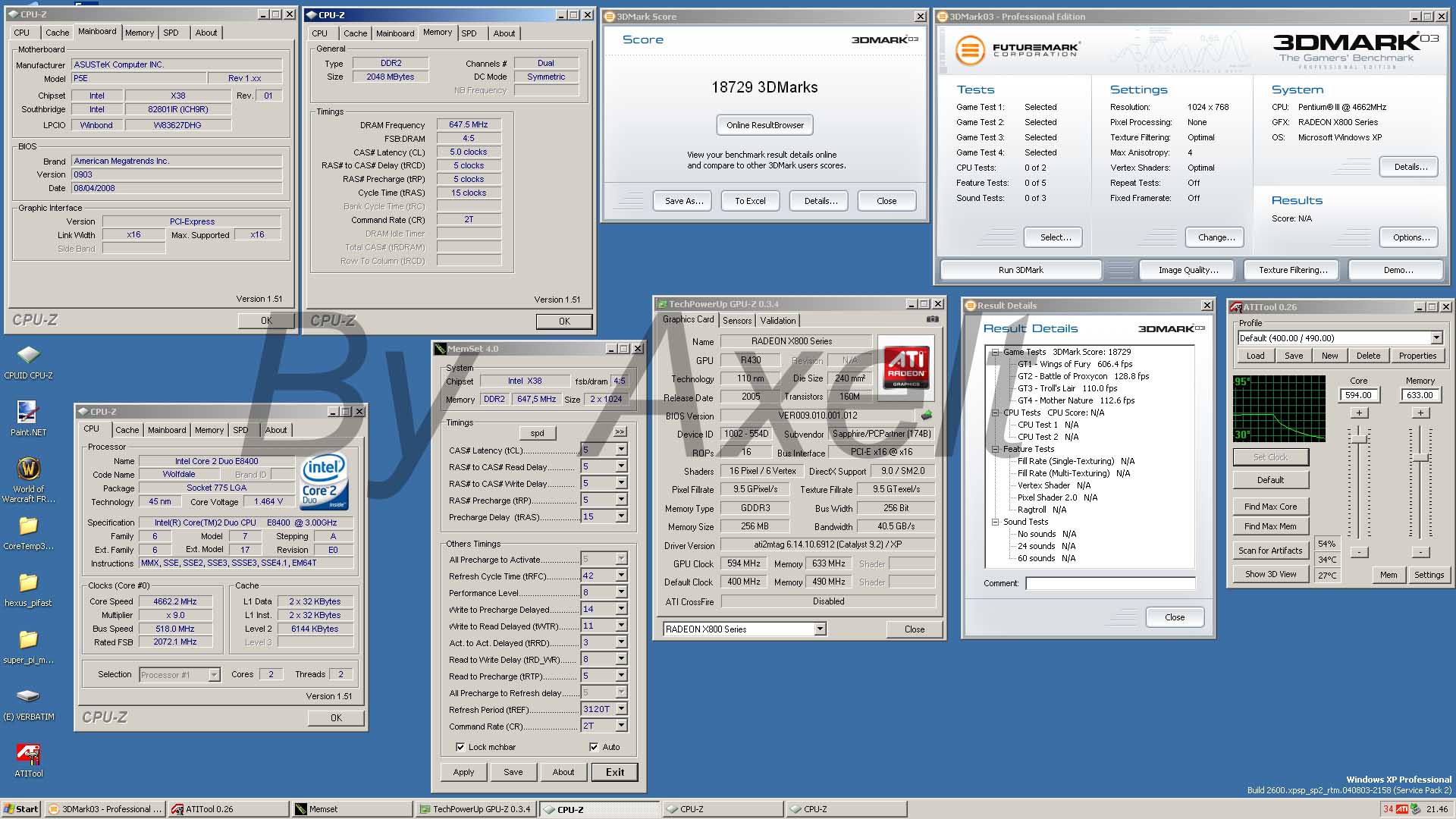This screenshot has width=1456, height=819.
Task: Click the Apply button in MemSet
Action: click(x=463, y=772)
